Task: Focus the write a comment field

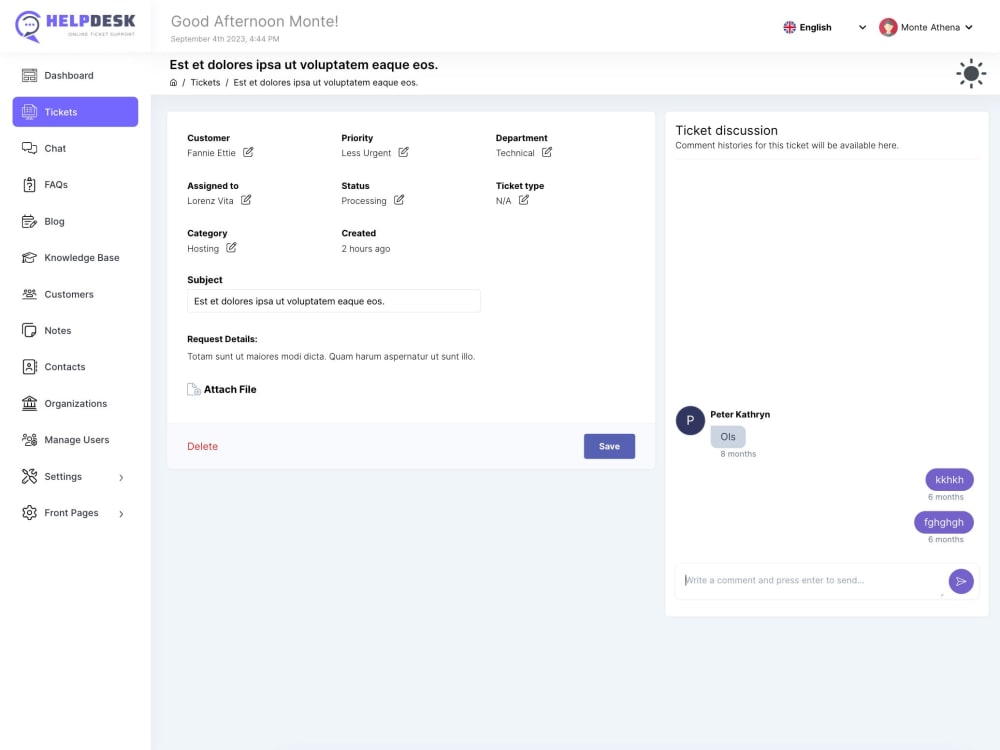Action: coord(810,580)
